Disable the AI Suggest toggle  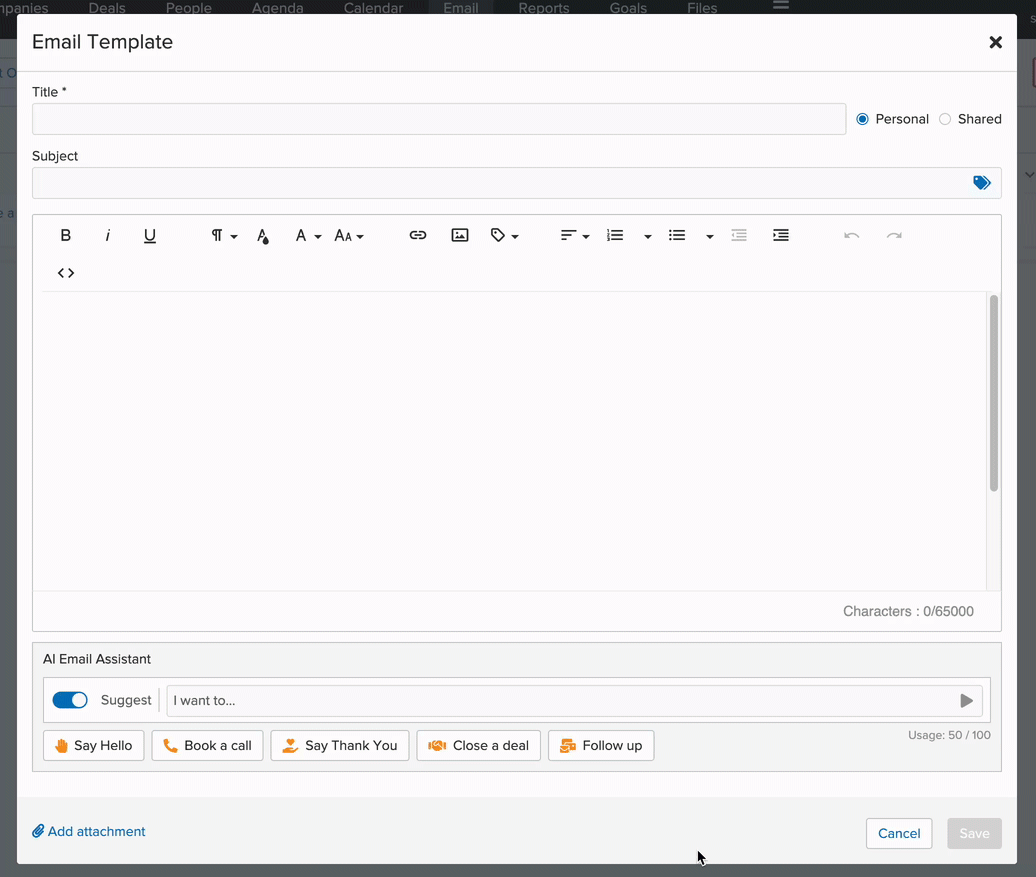[x=70, y=700]
